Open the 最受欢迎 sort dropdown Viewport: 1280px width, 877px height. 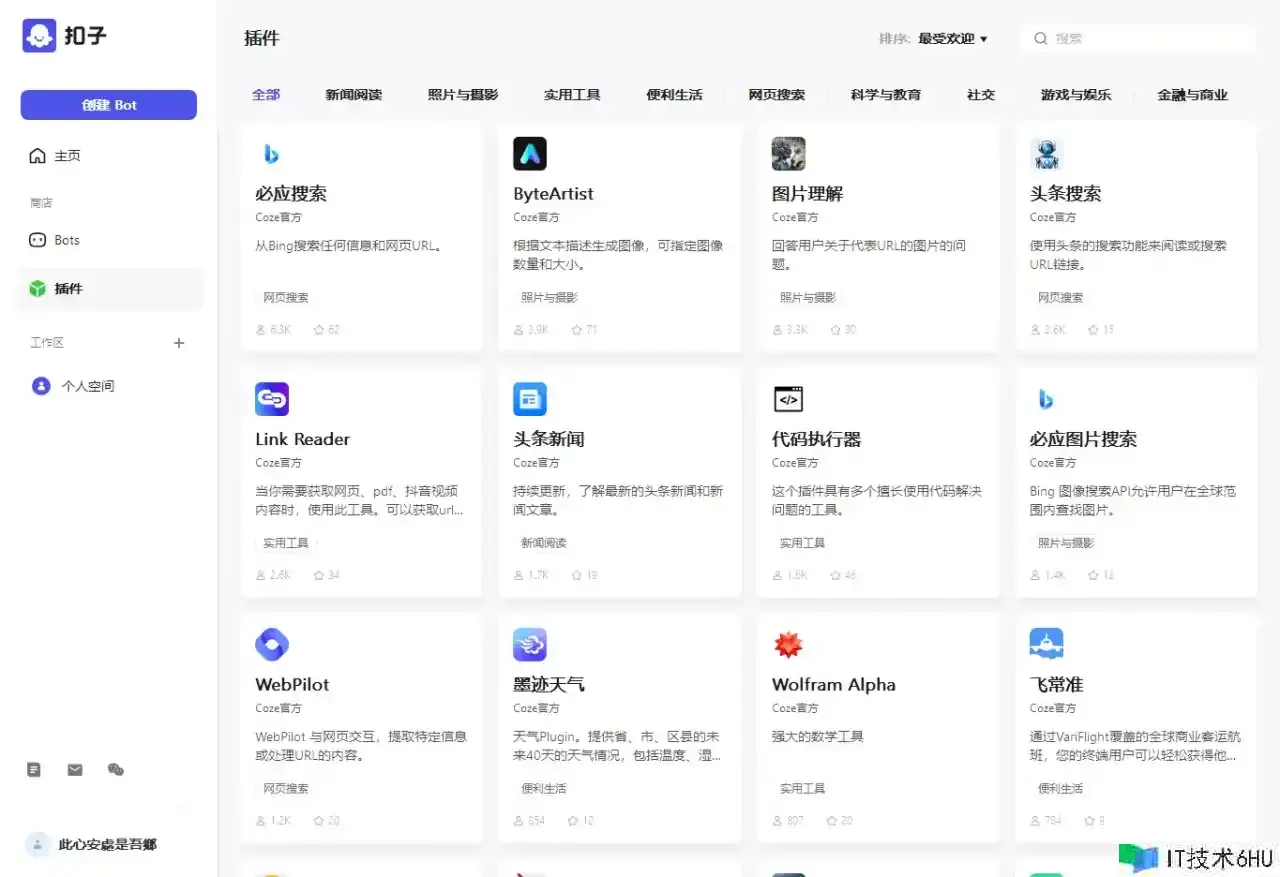click(x=952, y=39)
